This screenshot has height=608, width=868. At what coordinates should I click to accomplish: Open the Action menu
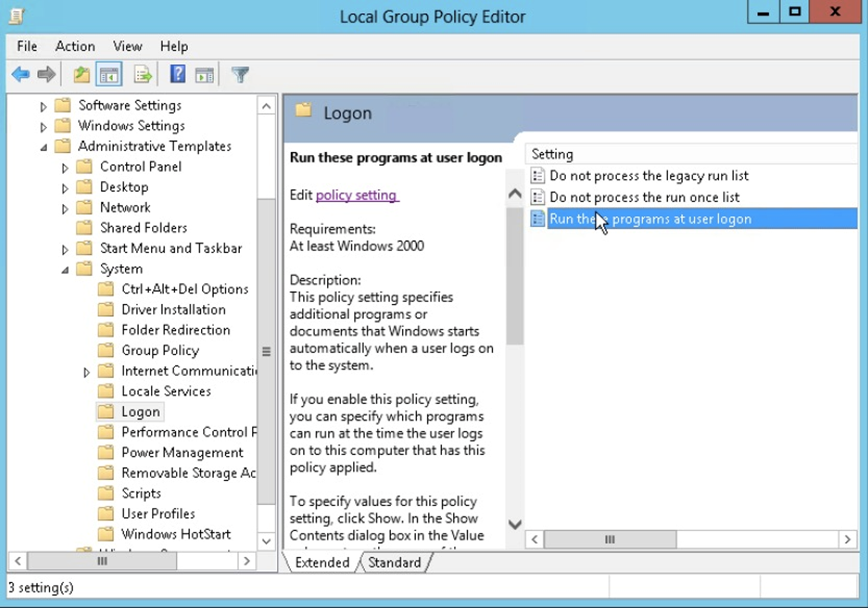(x=75, y=46)
